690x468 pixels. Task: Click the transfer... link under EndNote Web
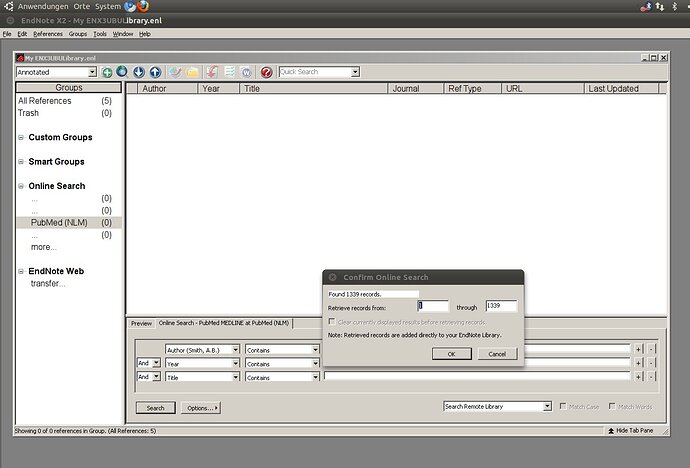pyautogui.click(x=48, y=284)
